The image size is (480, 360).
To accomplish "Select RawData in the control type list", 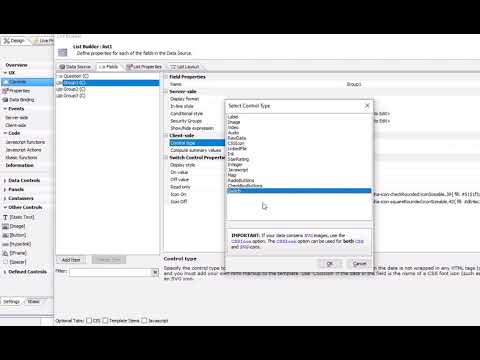I will pos(237,138).
